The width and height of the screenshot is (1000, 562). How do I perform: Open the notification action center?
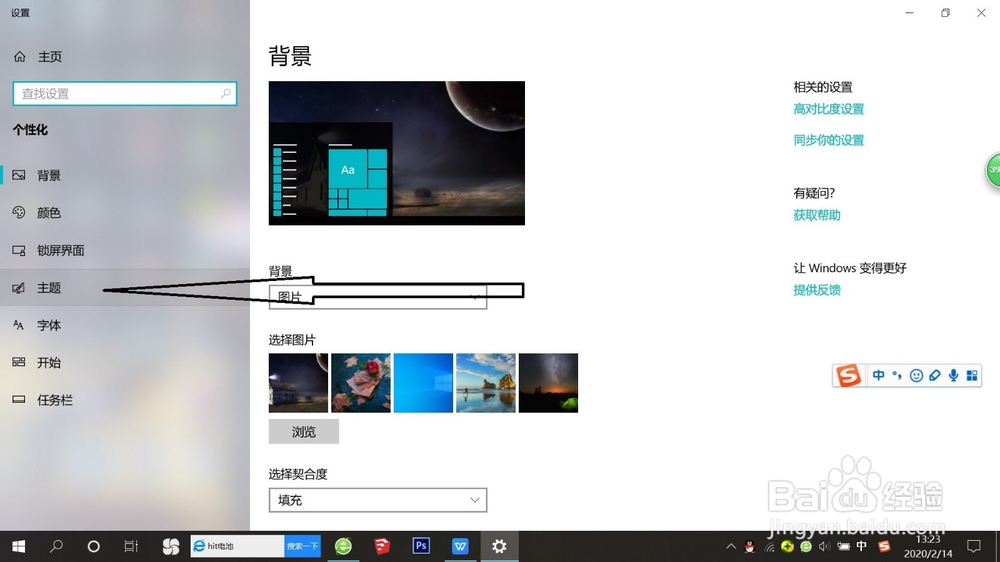[974, 546]
